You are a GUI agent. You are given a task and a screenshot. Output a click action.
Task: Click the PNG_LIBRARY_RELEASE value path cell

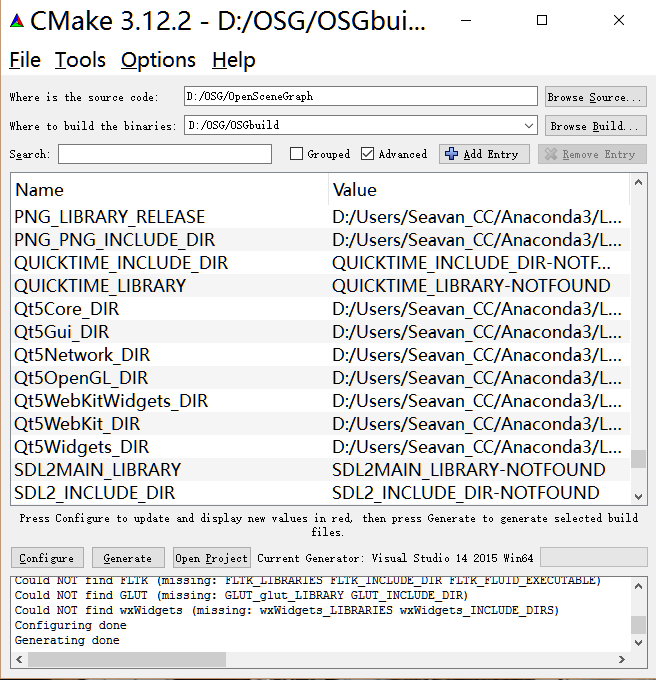click(x=479, y=217)
